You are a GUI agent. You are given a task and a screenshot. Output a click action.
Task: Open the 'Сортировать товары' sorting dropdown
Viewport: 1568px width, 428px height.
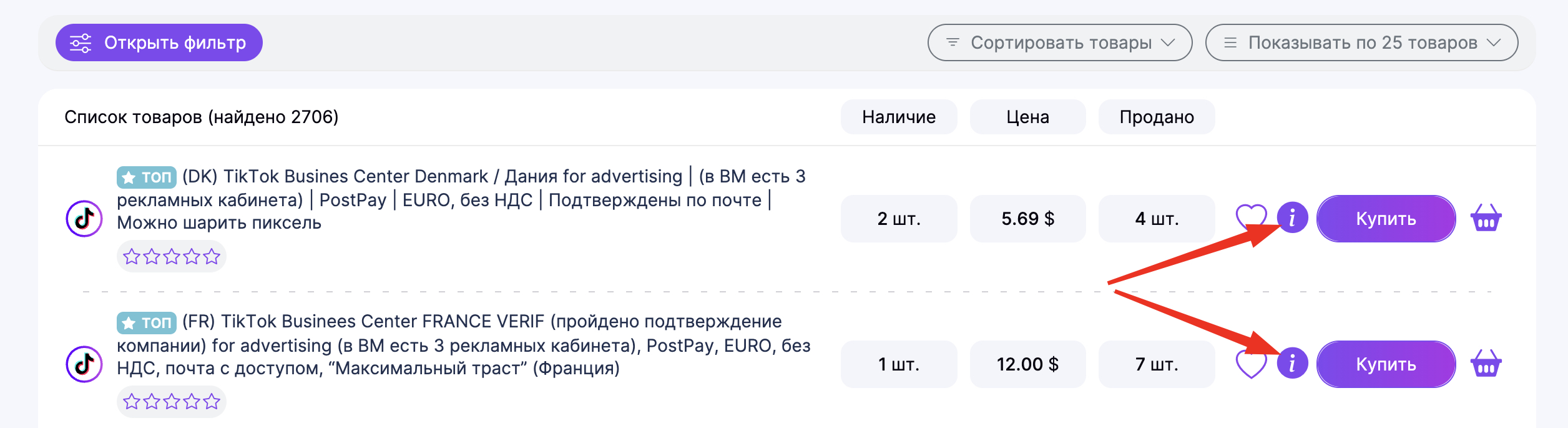tap(1059, 42)
